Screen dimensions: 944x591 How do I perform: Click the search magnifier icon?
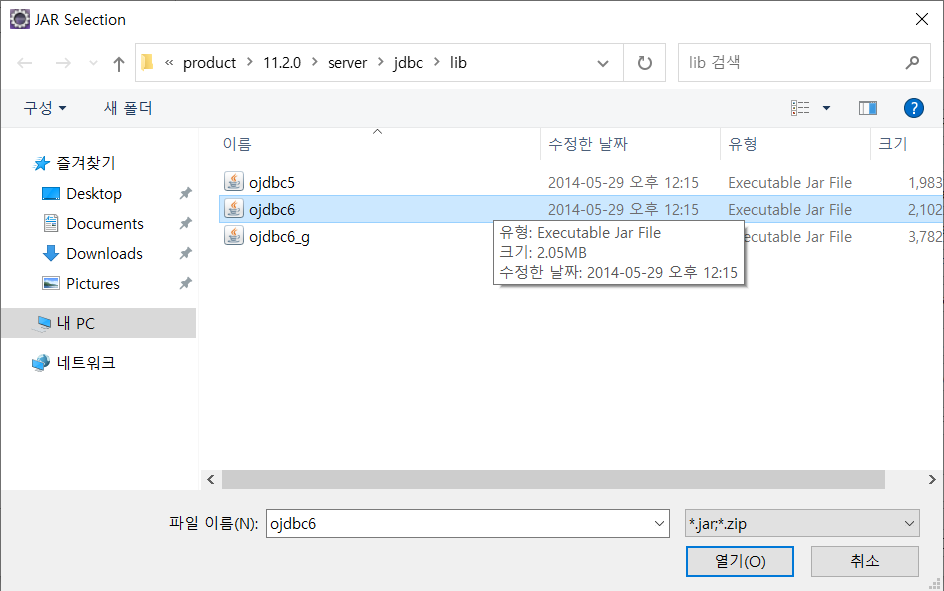pyautogui.click(x=912, y=62)
